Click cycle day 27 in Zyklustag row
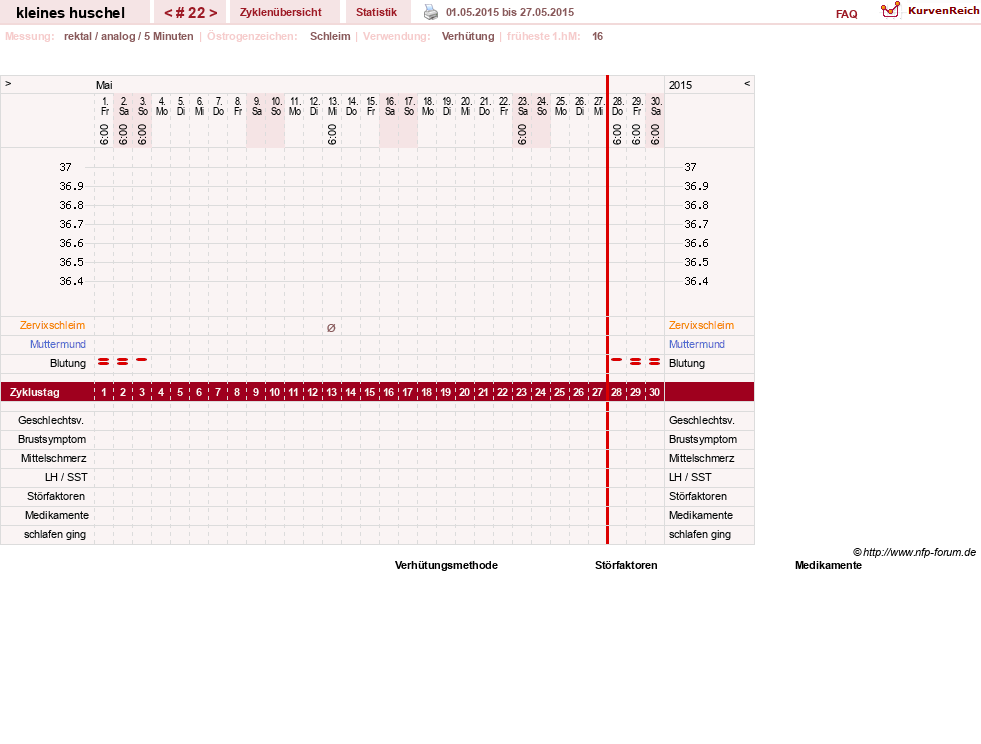The height and width of the screenshot is (744, 981). pos(597,392)
